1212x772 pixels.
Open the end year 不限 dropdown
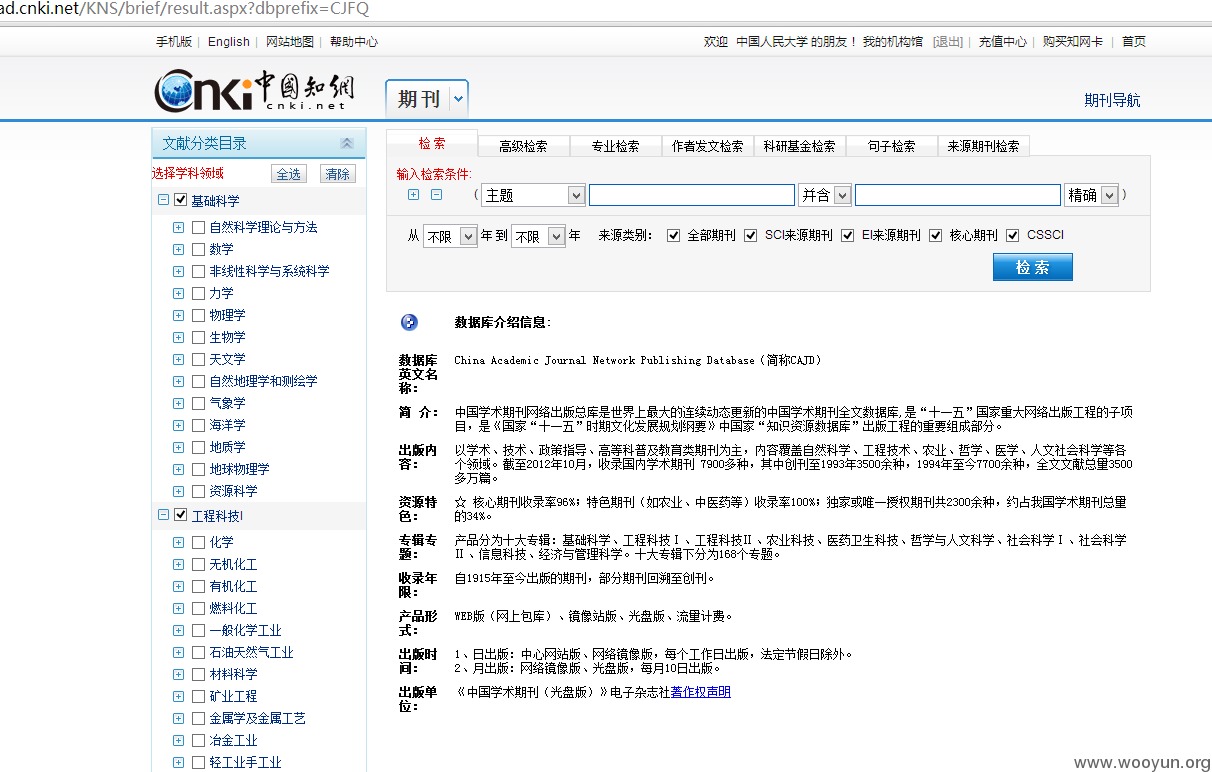(538, 237)
